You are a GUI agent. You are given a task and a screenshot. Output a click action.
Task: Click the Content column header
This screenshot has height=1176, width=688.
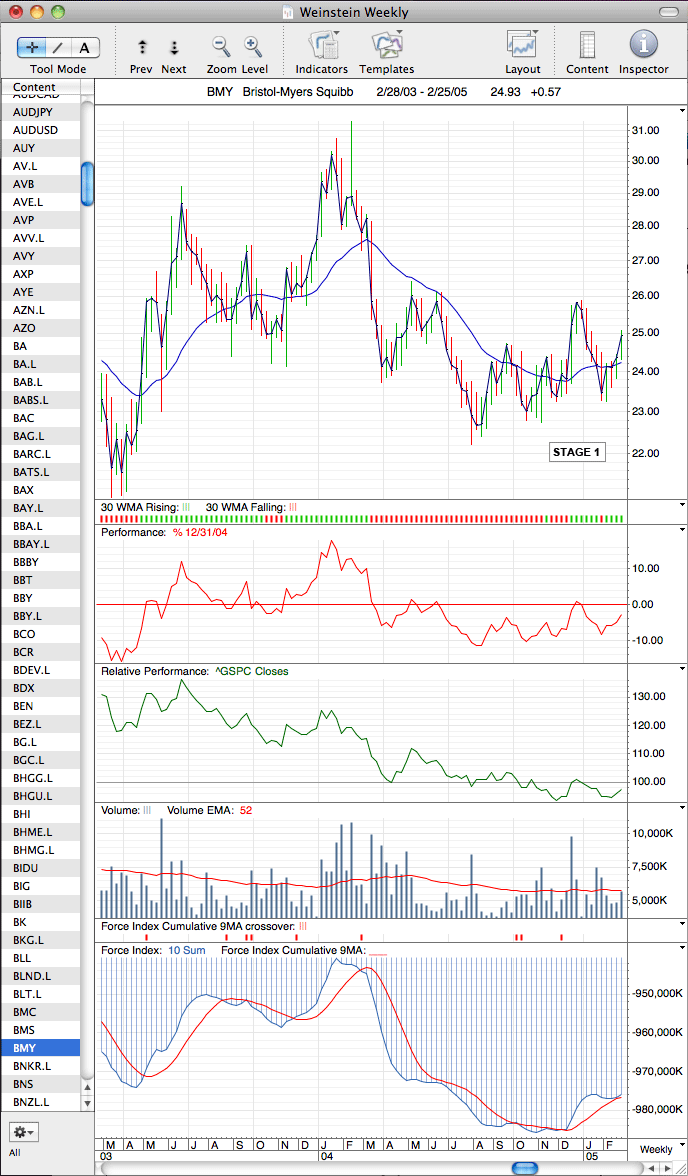pyautogui.click(x=41, y=87)
